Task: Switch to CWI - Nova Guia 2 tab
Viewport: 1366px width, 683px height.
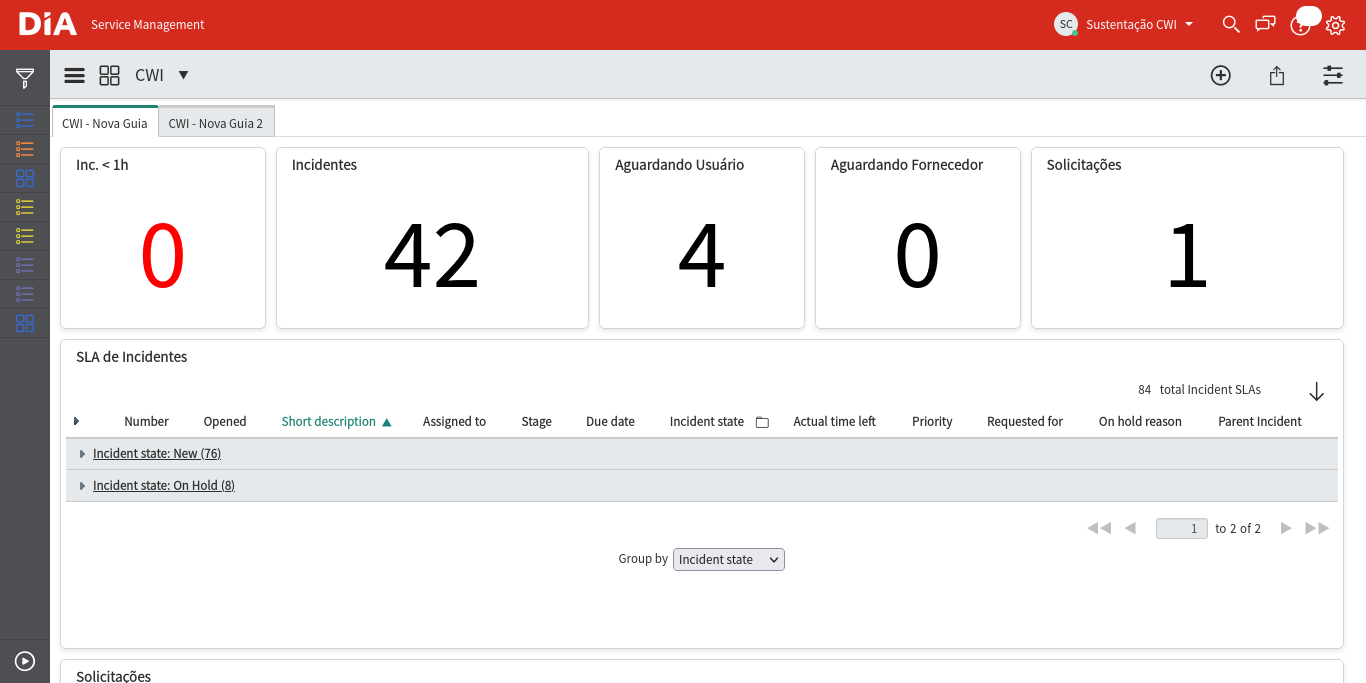Action: click(216, 123)
